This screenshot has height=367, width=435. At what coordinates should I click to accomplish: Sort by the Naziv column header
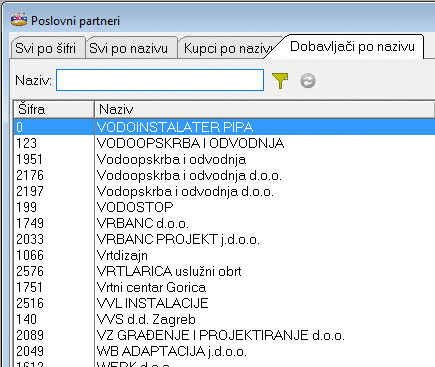point(265,109)
